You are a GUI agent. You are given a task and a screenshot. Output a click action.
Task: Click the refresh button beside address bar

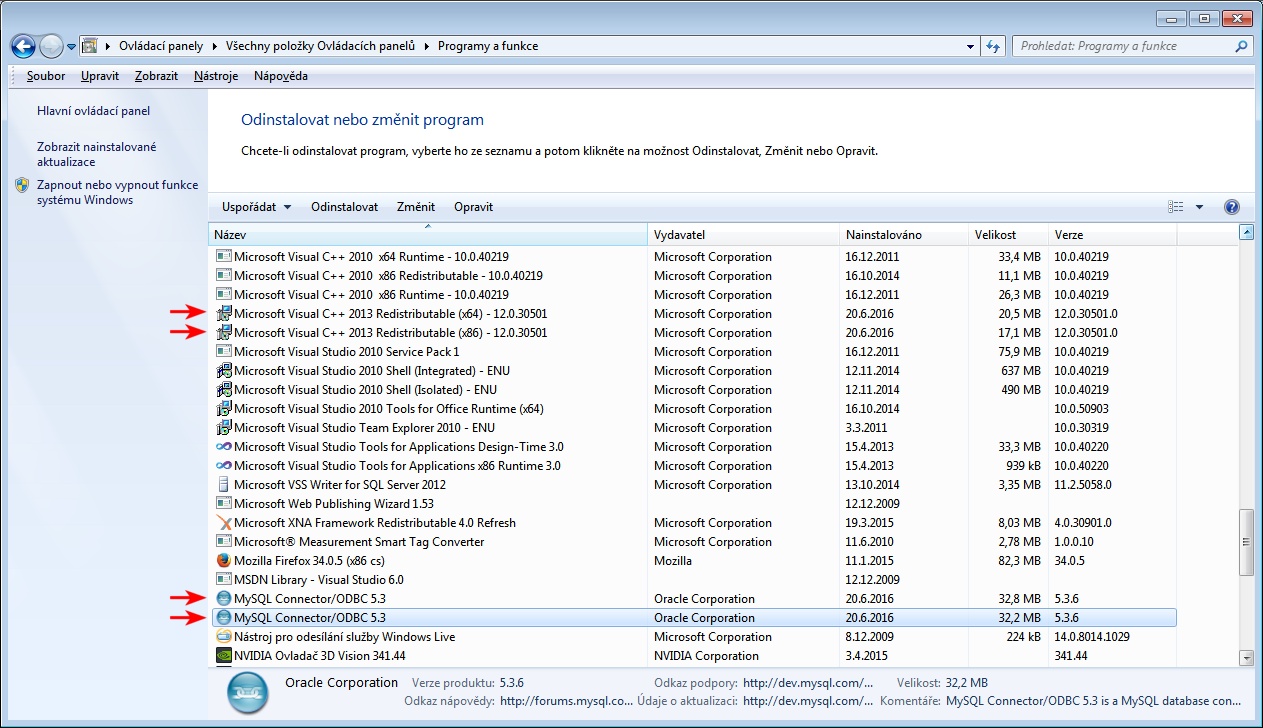pyautogui.click(x=993, y=46)
